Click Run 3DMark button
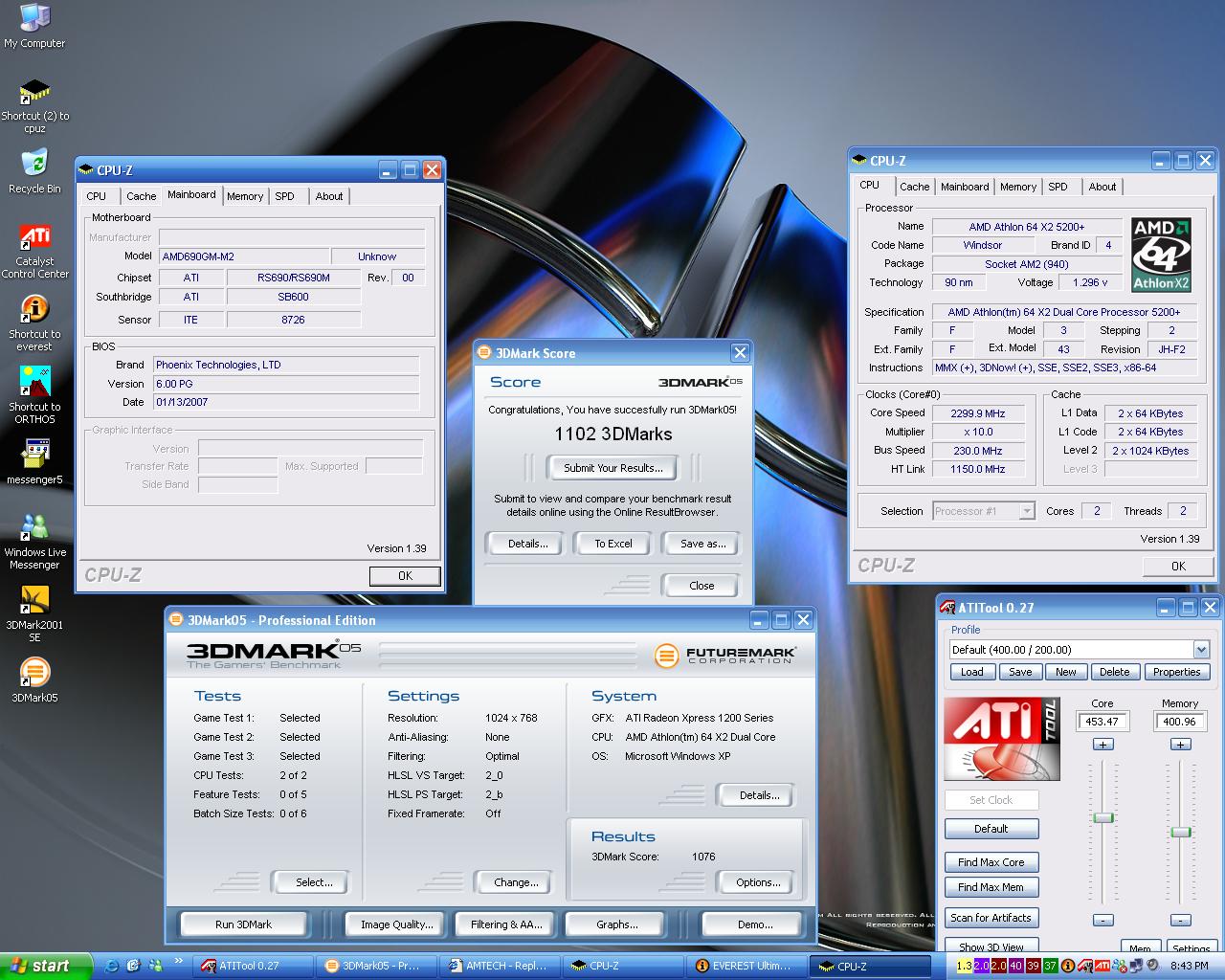This screenshot has height=980, width=1225. point(243,924)
